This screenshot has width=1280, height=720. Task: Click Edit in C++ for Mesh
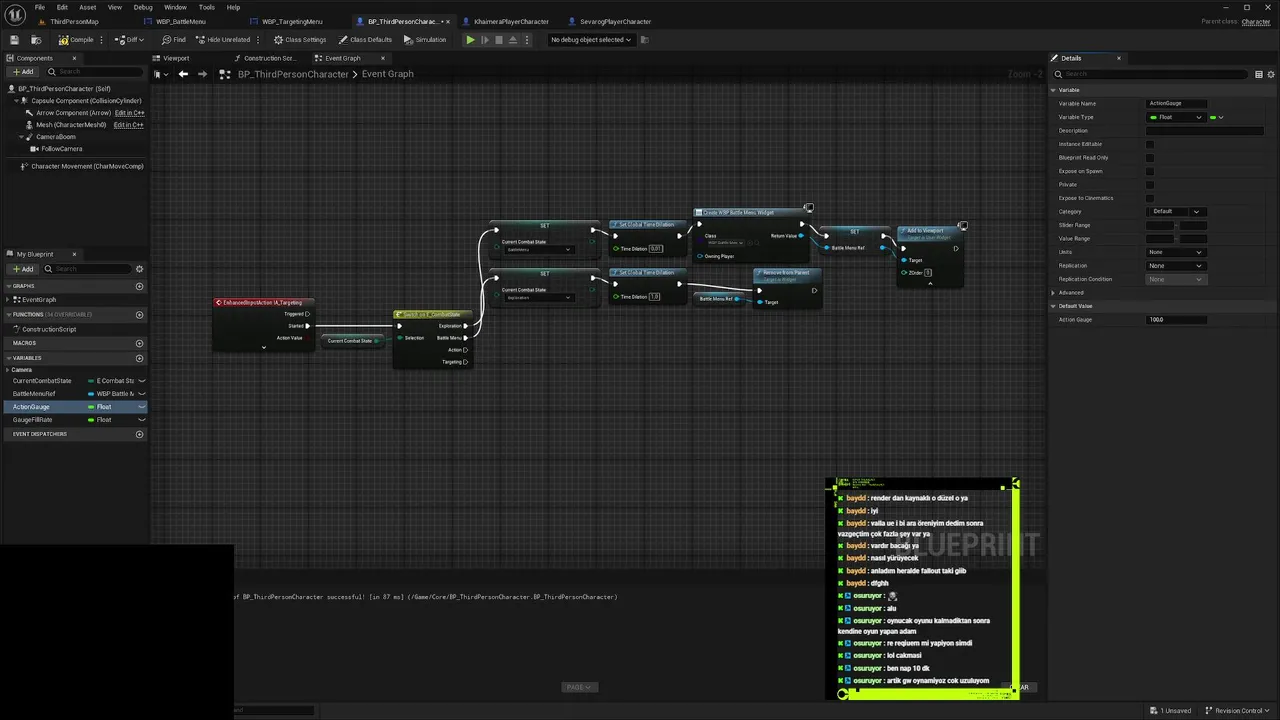[129, 125]
